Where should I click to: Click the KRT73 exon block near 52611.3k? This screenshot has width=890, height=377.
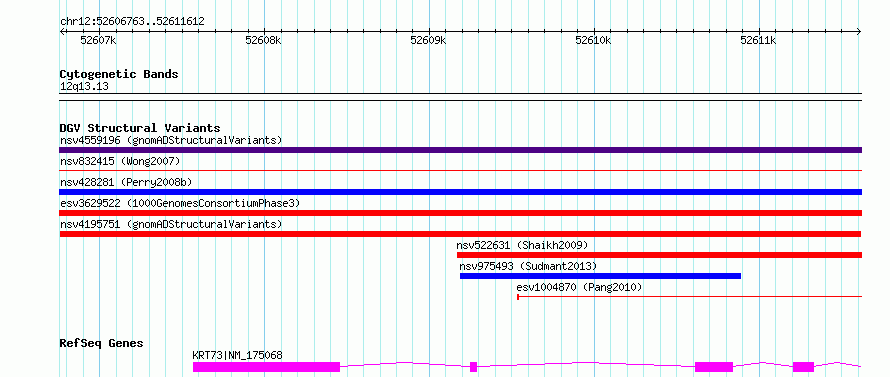point(803,367)
